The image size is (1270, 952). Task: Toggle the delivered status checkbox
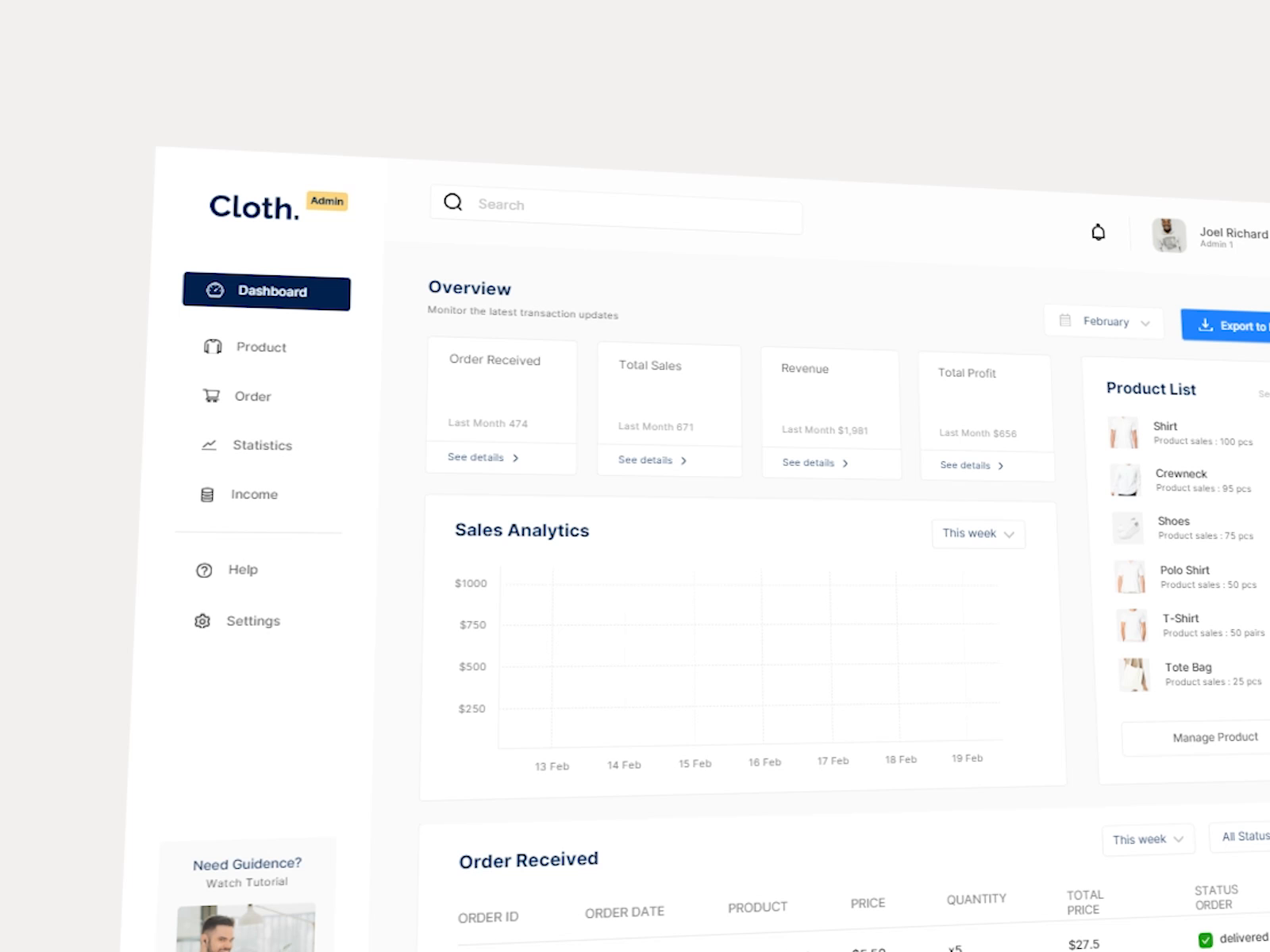pos(1206,938)
